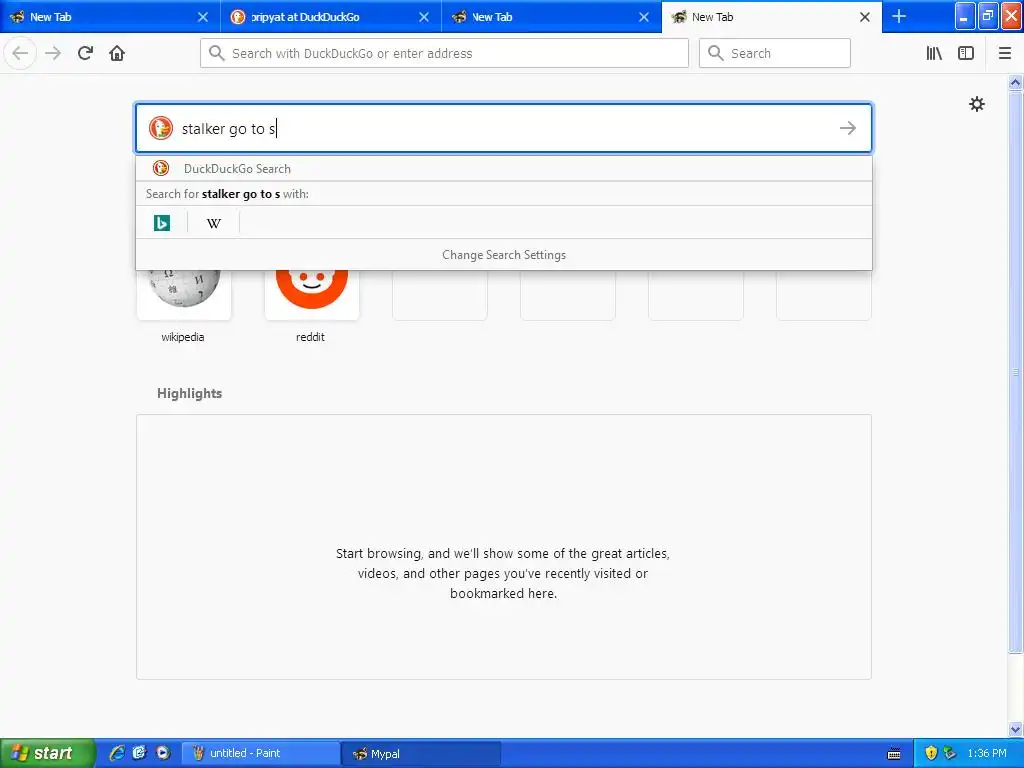Open Change Search Settings link

pyautogui.click(x=504, y=255)
